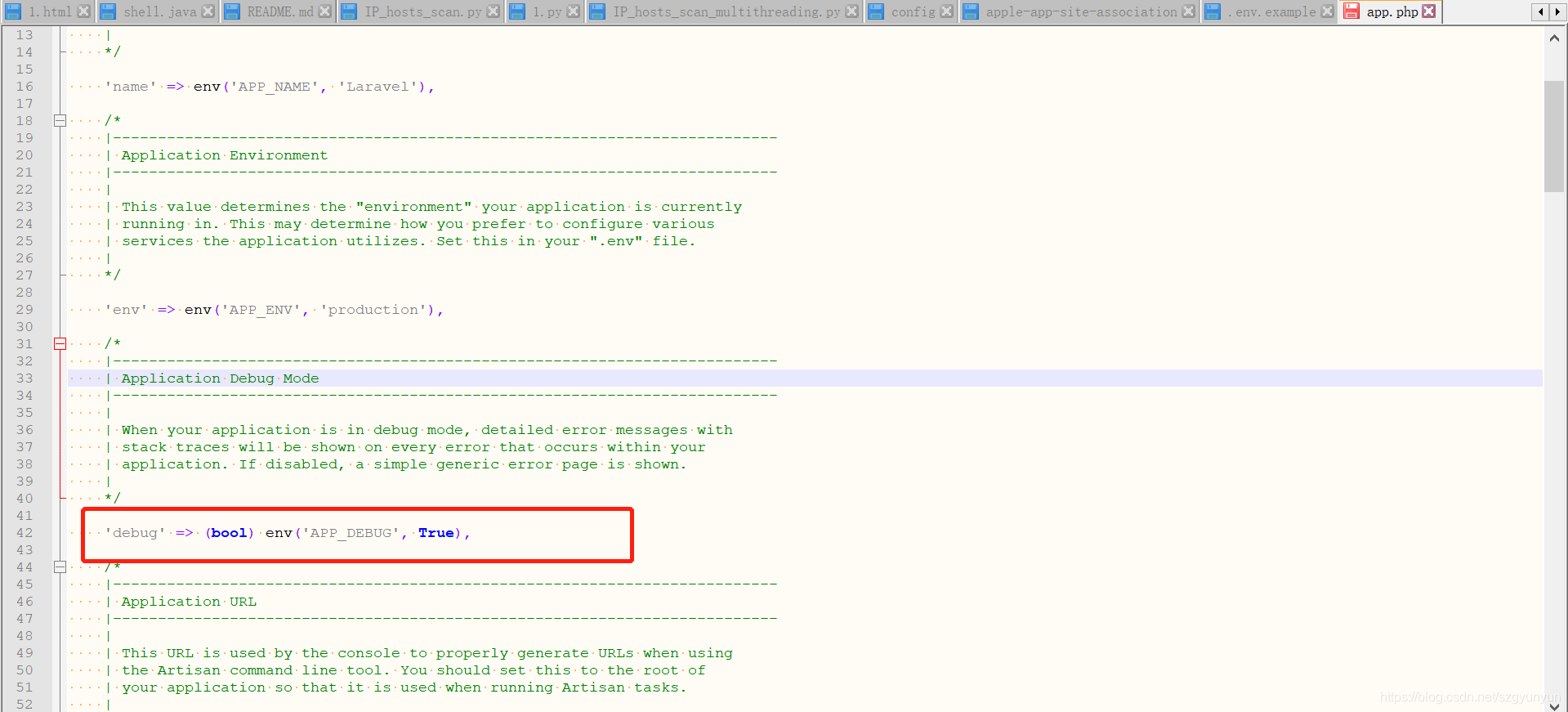Click the vertical scrollbar thumb
The image size is (1568, 712).
coord(1554,136)
